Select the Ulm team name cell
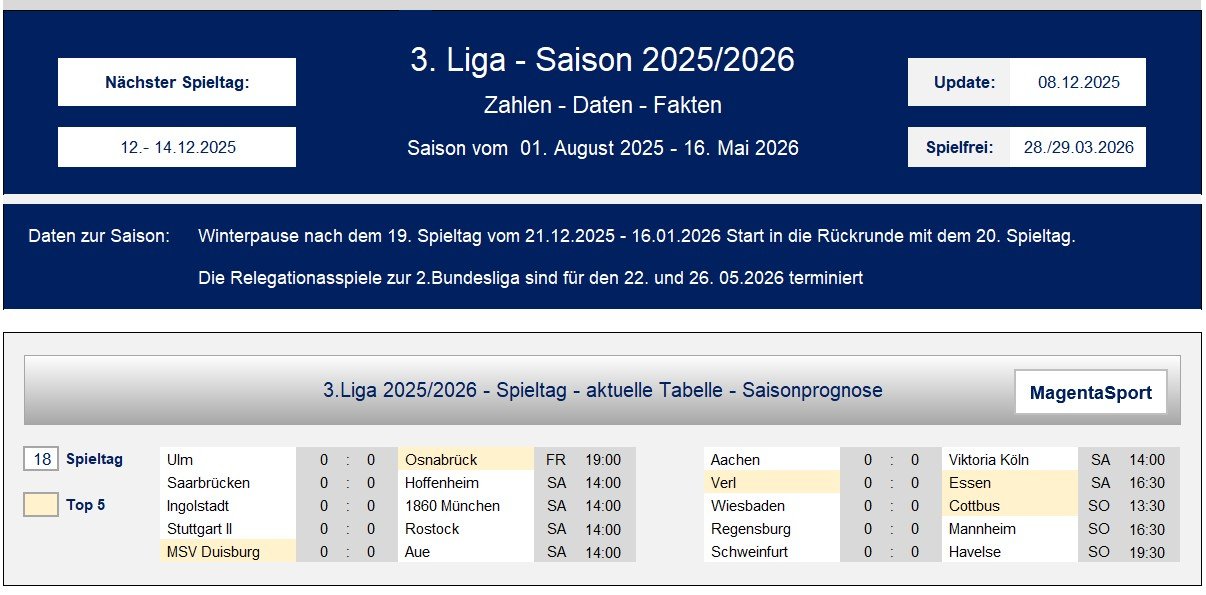This screenshot has width=1206, height=595. [x=180, y=459]
